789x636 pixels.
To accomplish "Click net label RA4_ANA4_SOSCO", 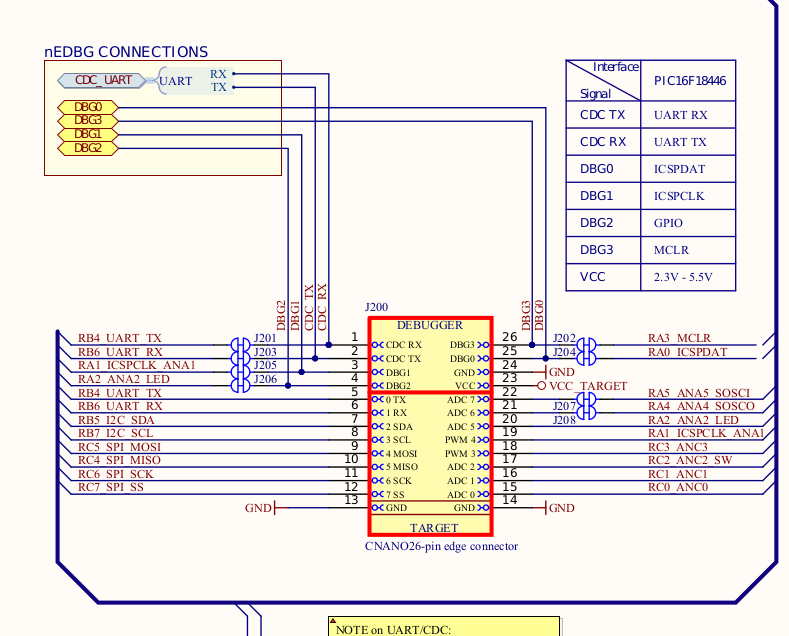I will coord(701,406).
